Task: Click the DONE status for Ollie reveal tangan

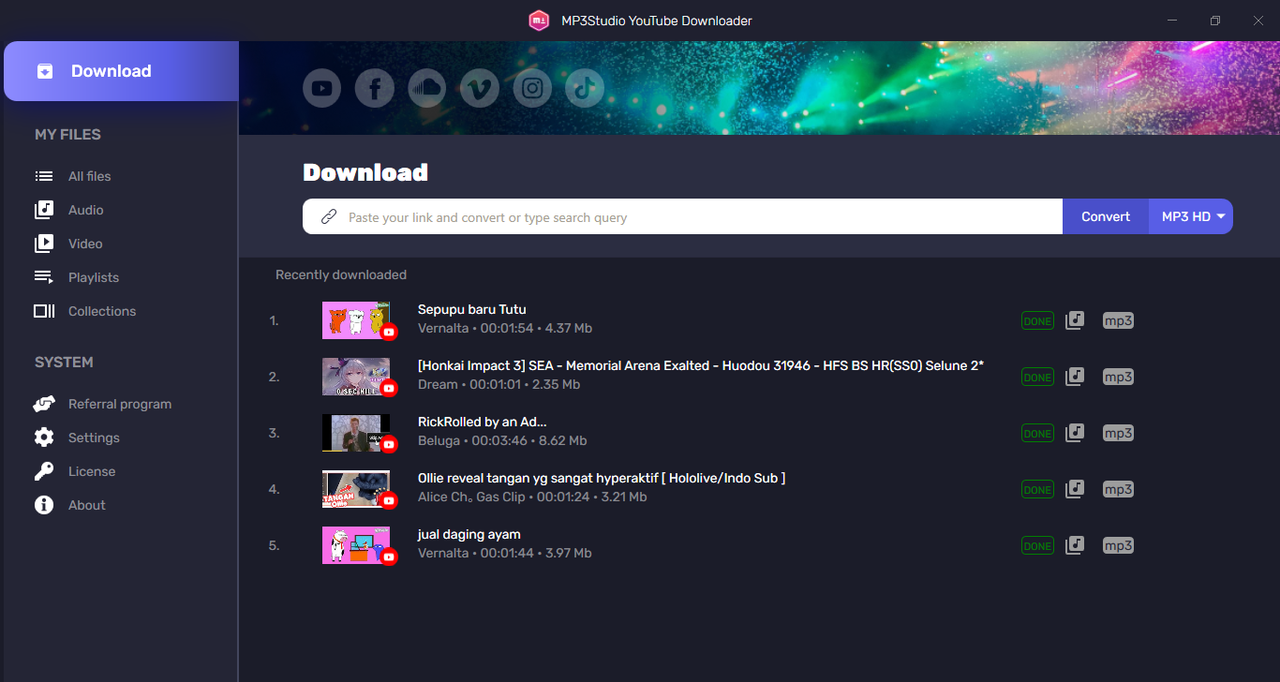Action: point(1037,489)
